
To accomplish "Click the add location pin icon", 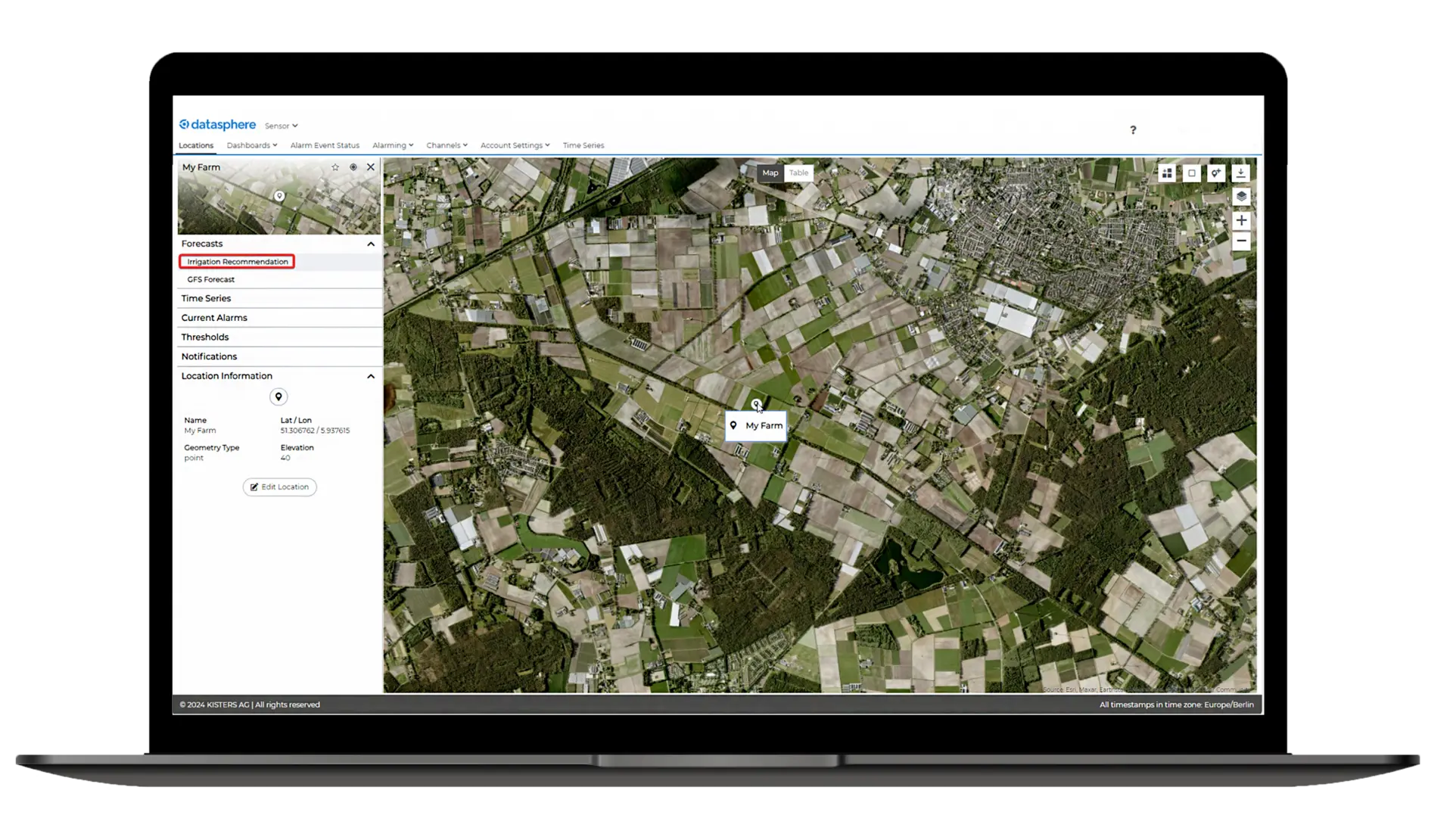I will (1216, 173).
